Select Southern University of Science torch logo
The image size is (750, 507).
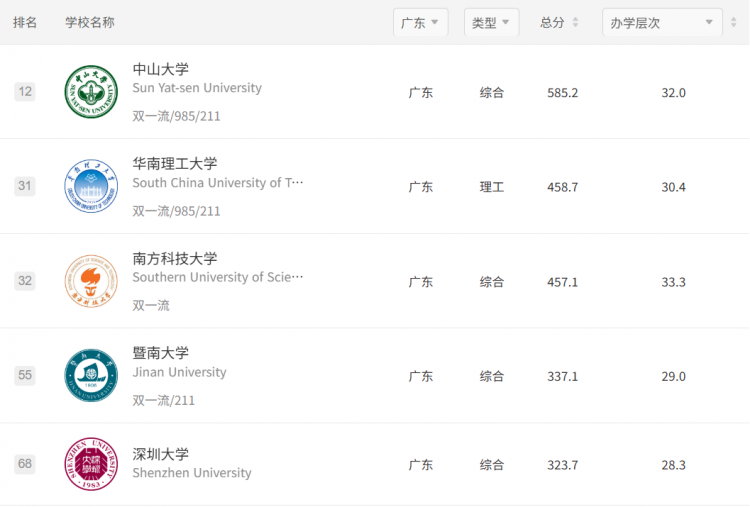[91, 281]
